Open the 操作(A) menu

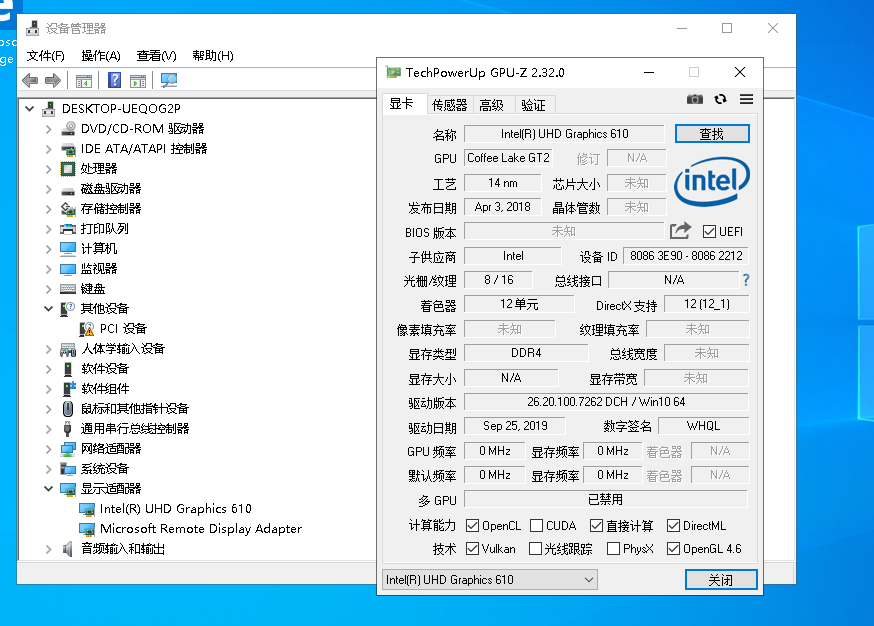(100, 56)
